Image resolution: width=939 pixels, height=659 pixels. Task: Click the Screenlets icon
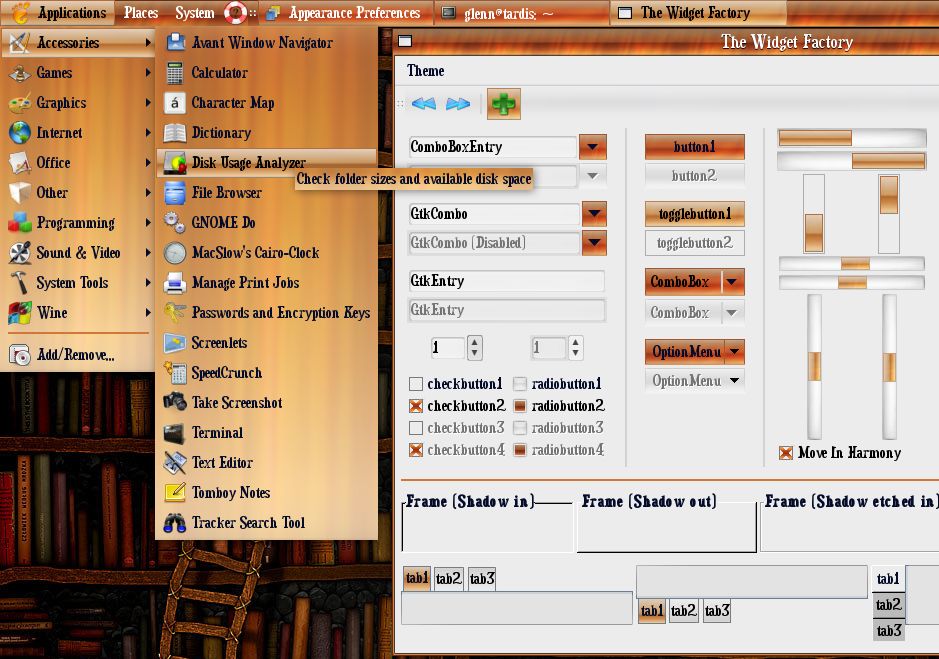click(x=175, y=342)
